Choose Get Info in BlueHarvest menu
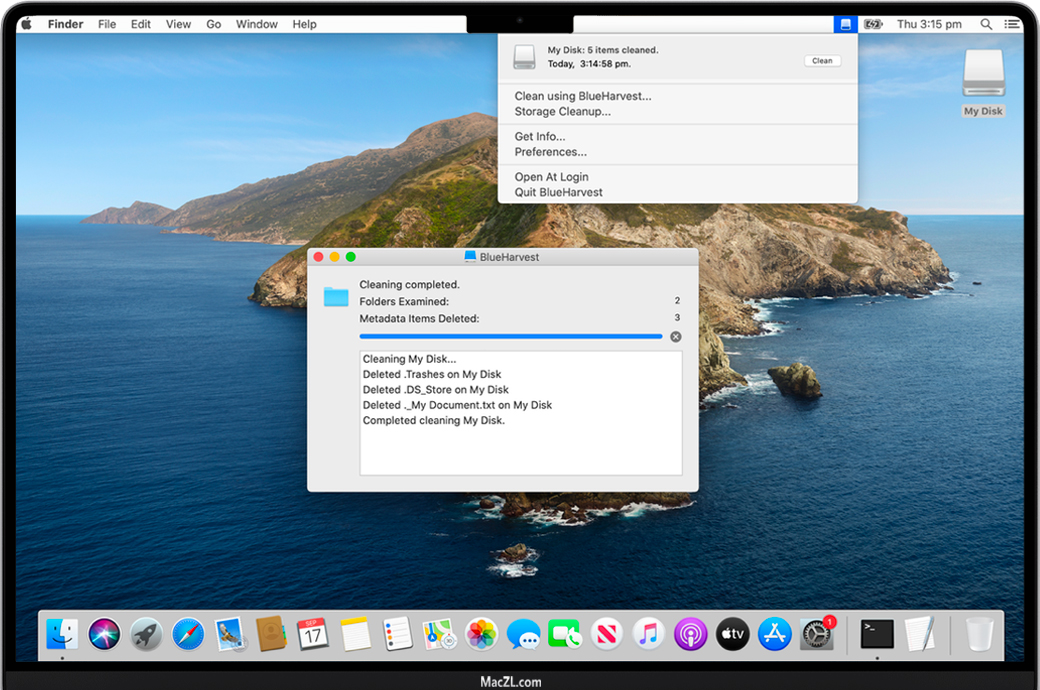 point(539,137)
